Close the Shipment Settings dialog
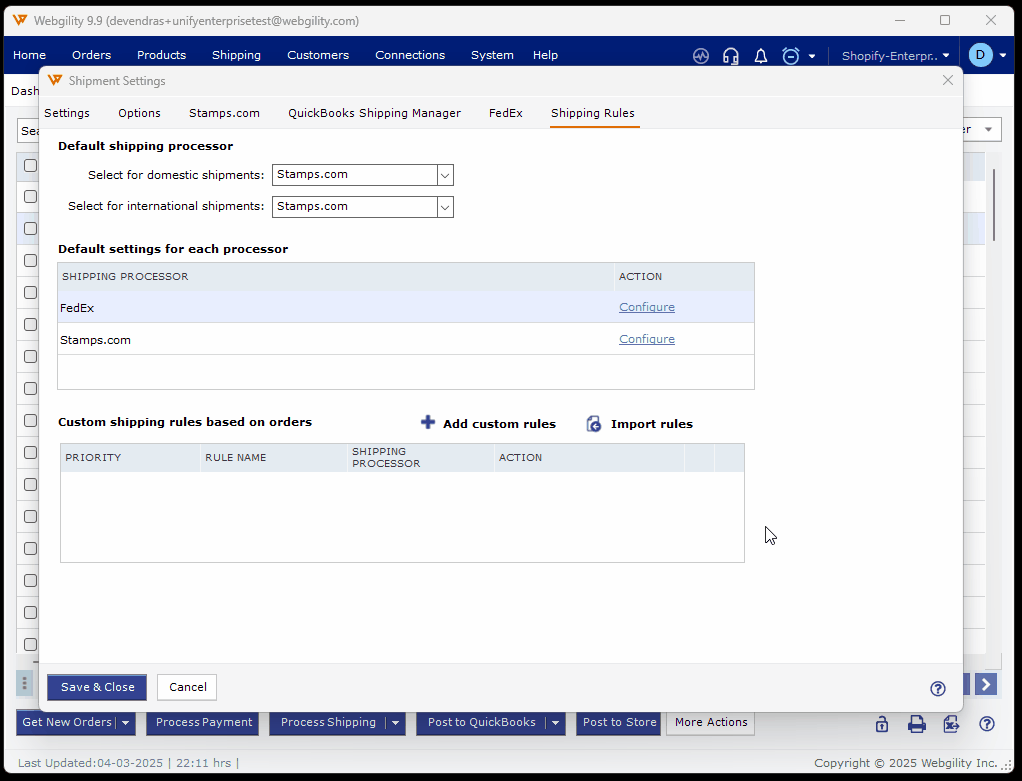1022x781 pixels. [948, 80]
